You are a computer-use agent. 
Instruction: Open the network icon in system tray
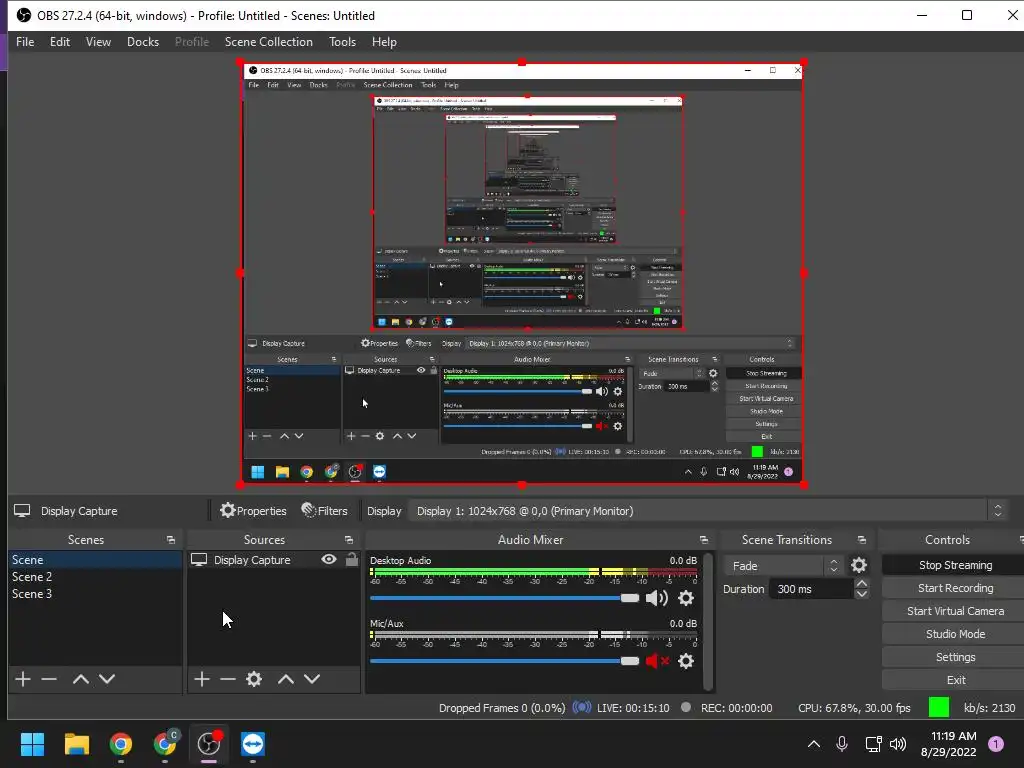(873, 744)
